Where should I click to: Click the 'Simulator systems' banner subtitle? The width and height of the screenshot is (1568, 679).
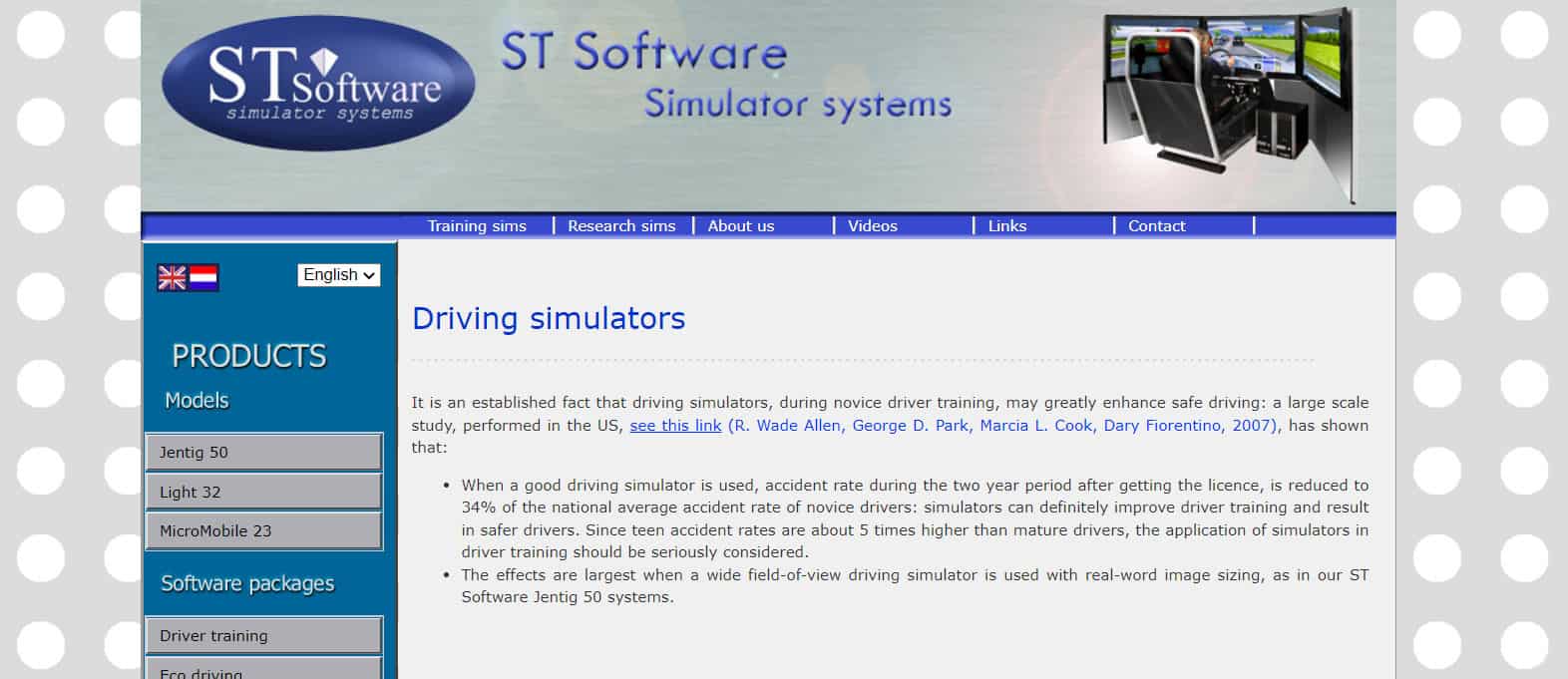tap(798, 105)
